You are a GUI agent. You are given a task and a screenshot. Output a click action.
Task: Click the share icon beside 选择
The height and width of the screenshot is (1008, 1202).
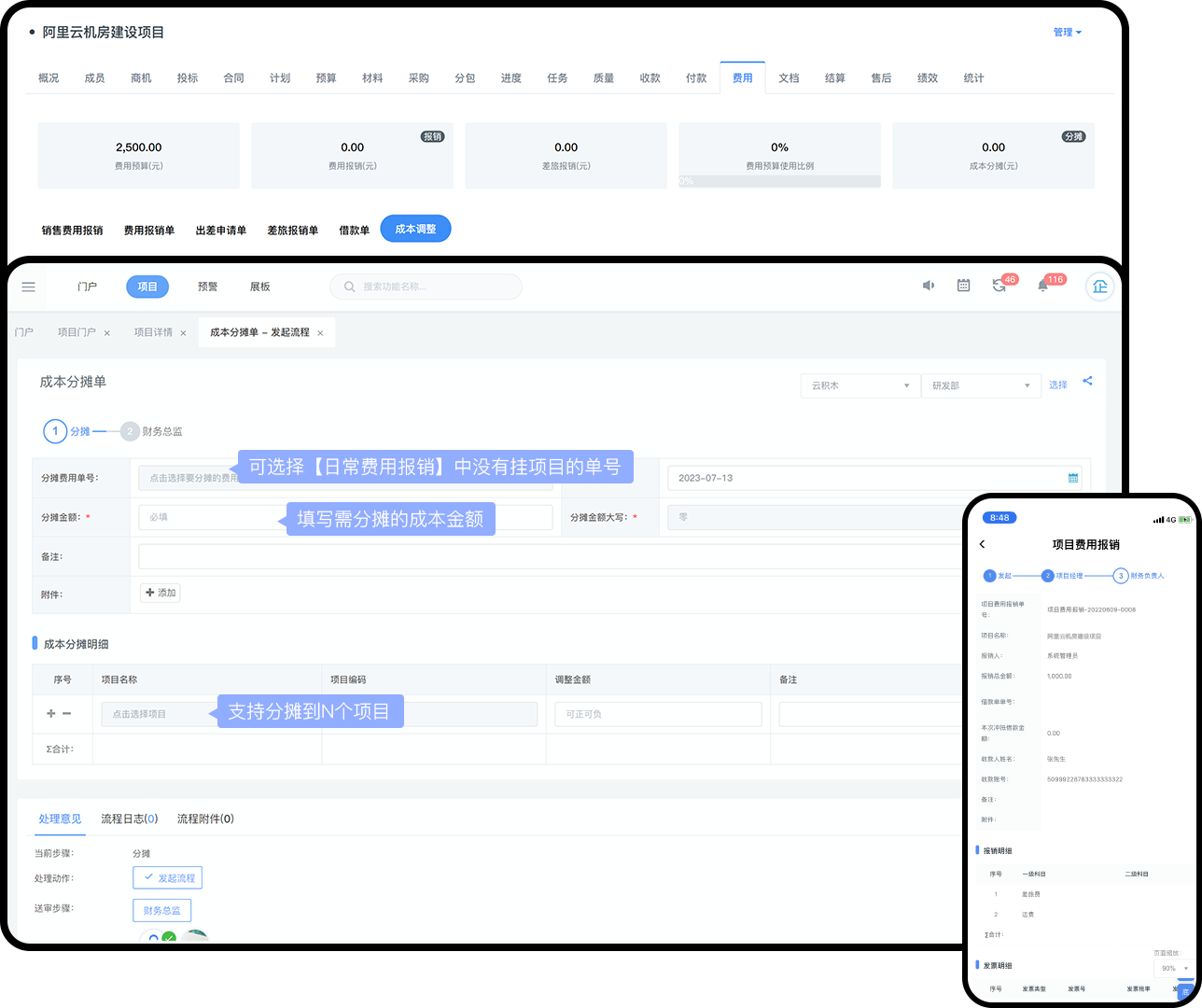pyautogui.click(x=1087, y=381)
